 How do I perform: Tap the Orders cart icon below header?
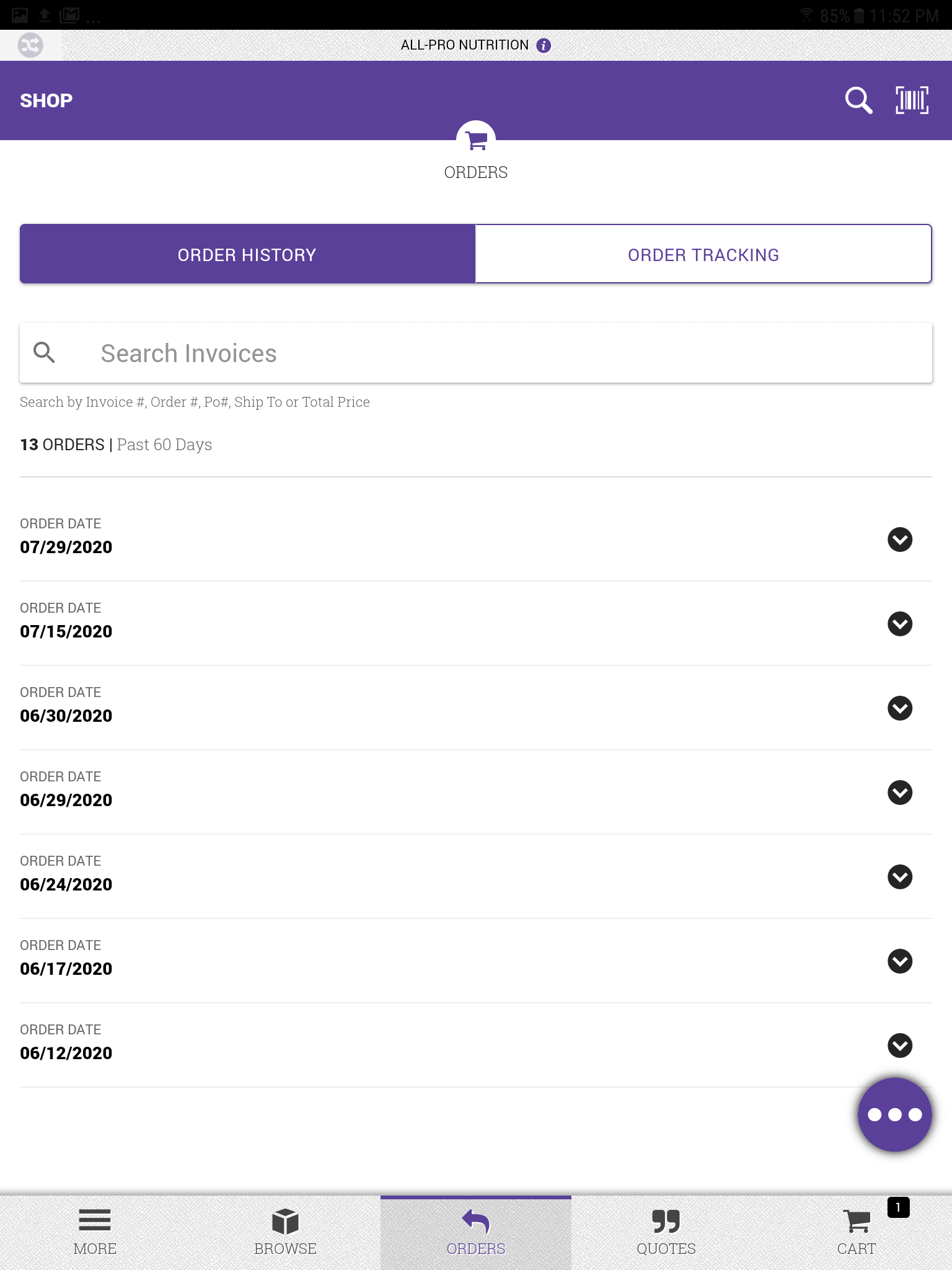[476, 140]
